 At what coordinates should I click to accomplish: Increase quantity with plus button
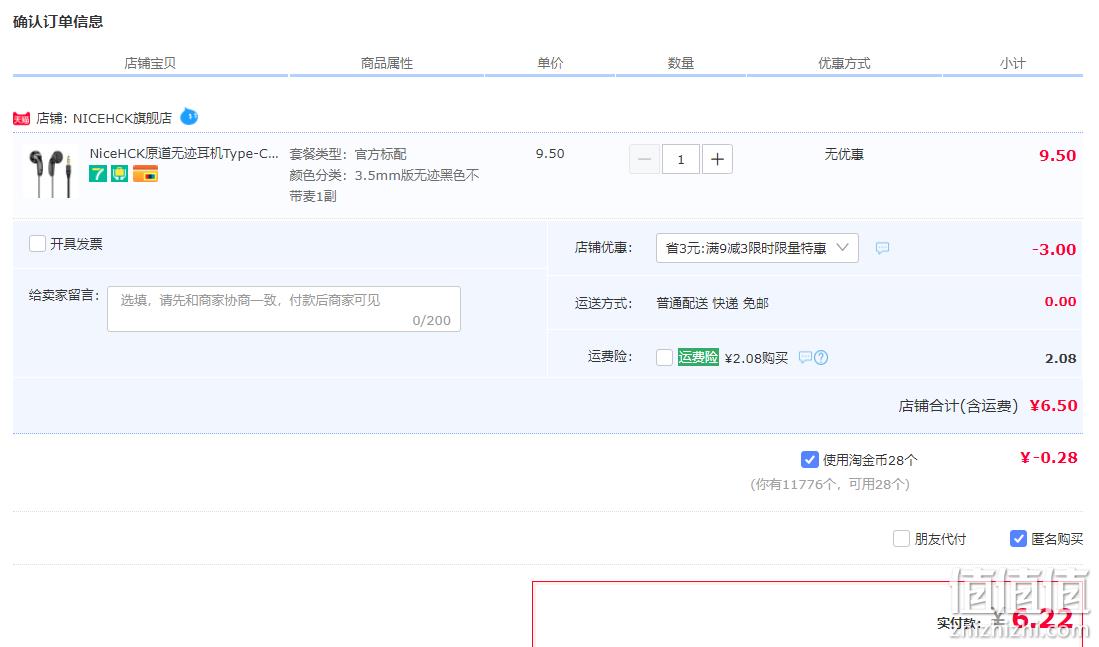(717, 159)
